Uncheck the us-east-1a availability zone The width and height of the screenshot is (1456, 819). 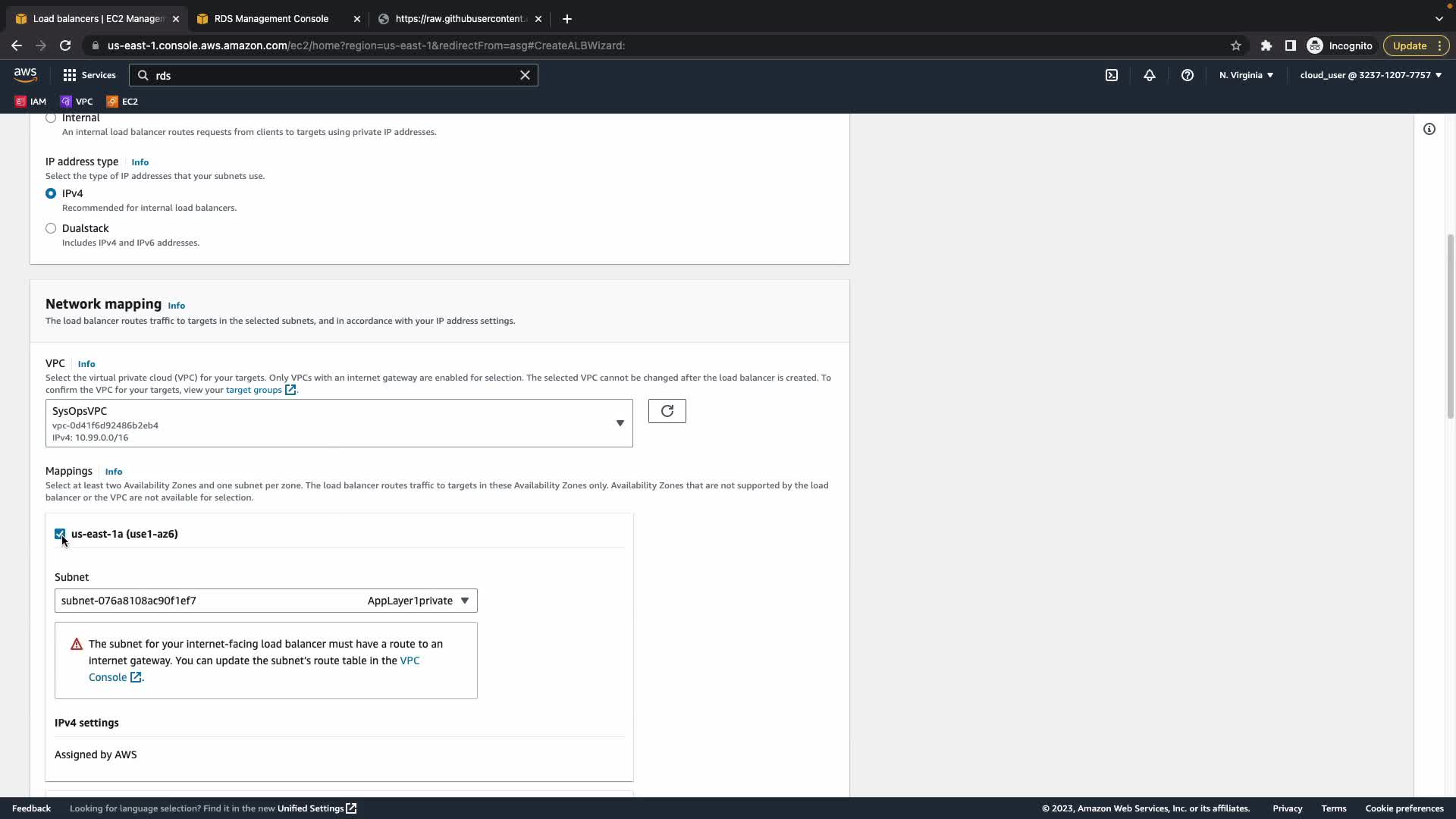(x=60, y=534)
